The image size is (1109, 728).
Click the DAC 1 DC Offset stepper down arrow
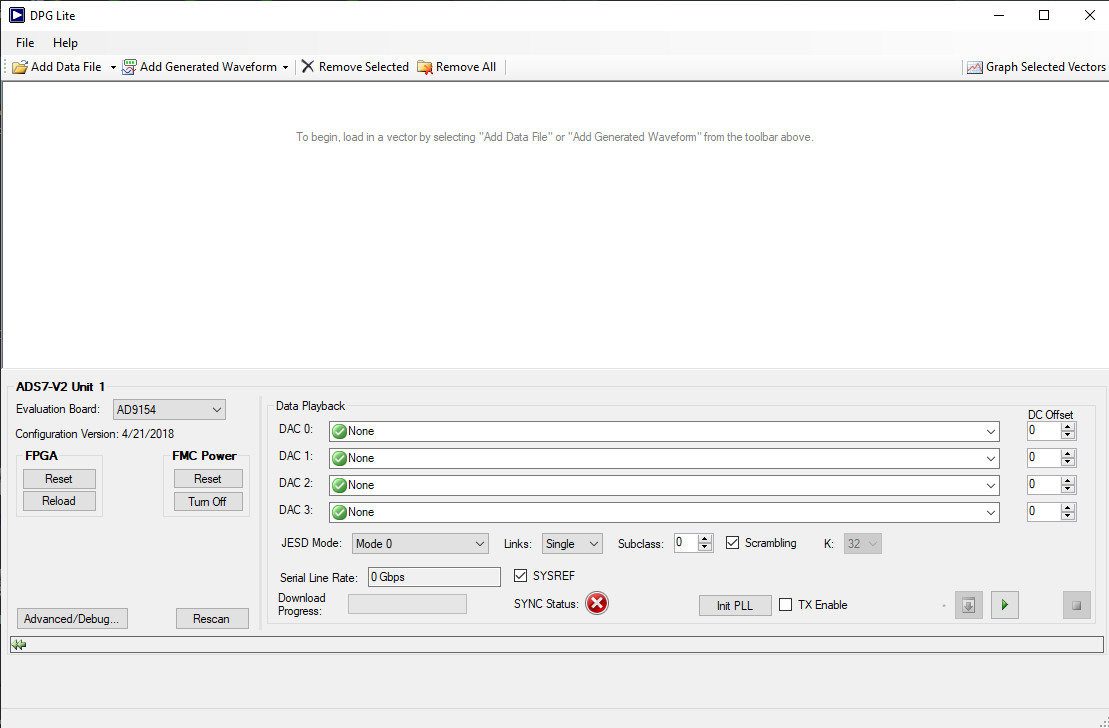(x=1067, y=463)
